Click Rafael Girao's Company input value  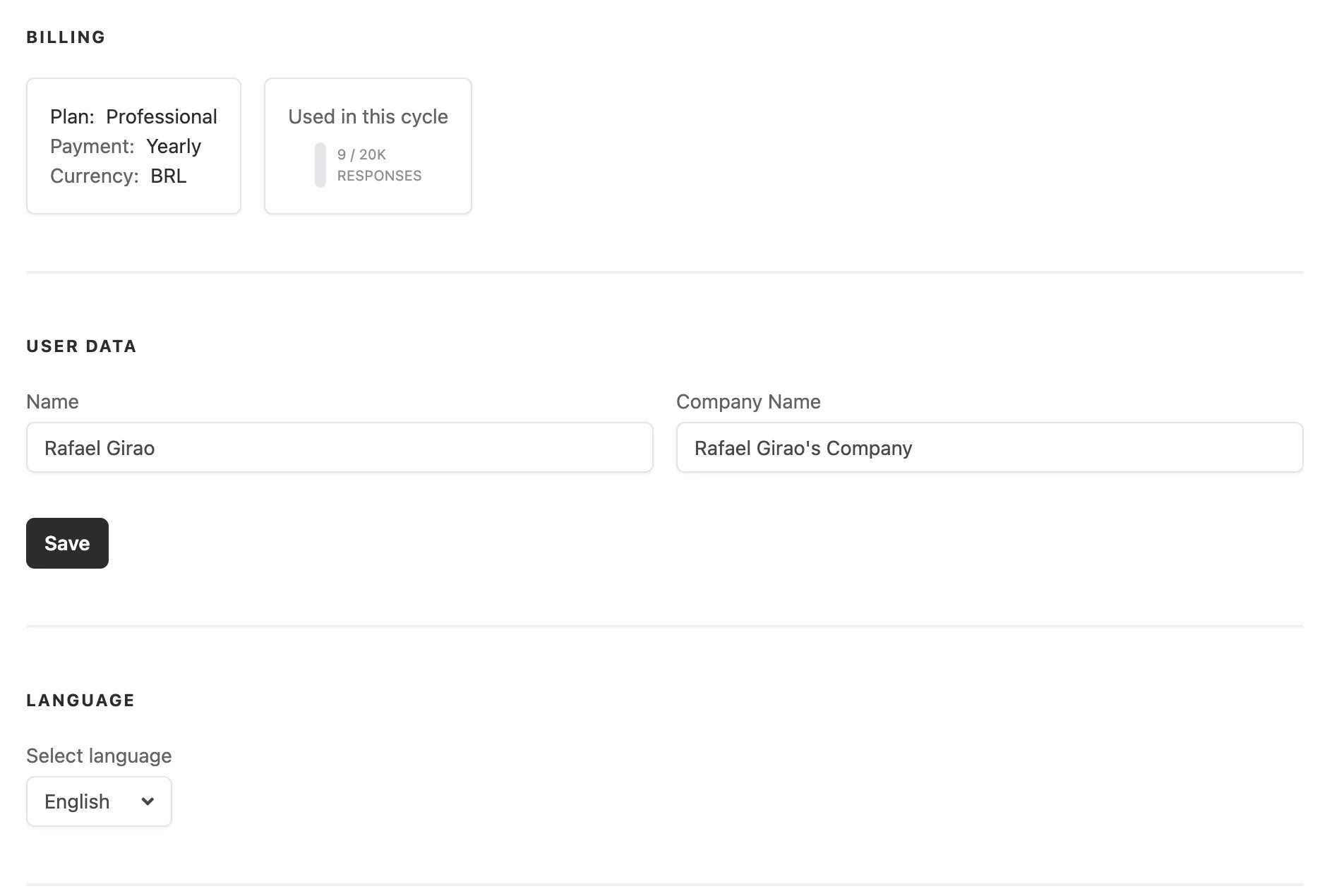(803, 447)
